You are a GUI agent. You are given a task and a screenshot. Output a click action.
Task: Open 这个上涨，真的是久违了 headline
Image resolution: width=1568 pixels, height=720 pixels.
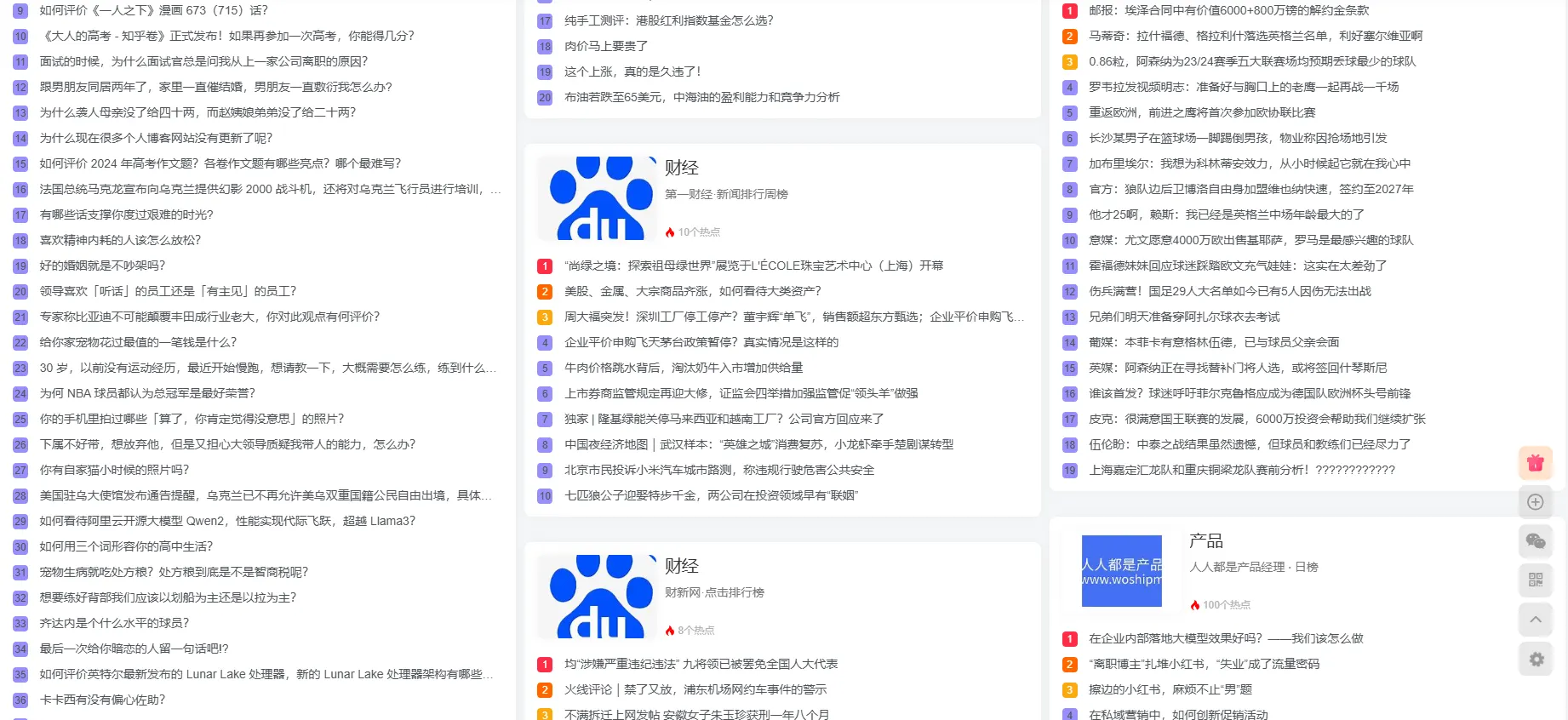(632, 71)
